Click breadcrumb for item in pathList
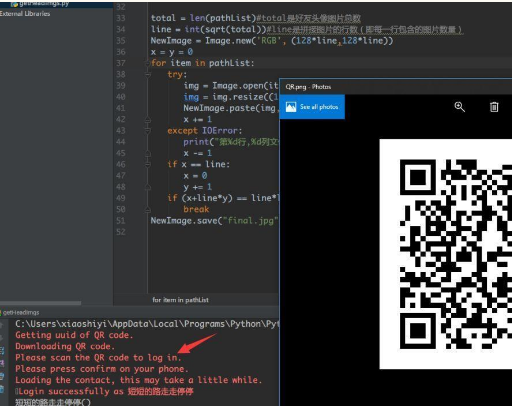 tap(180, 300)
